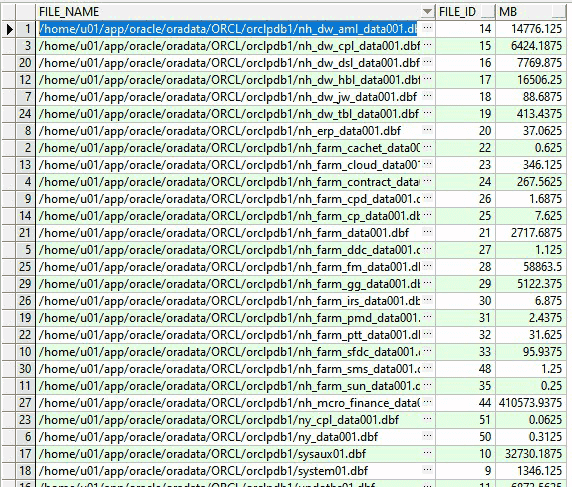Open ellipsis editor for nh_farm_cp_data001 row
The height and width of the screenshot is (487, 572).
click(x=428, y=216)
